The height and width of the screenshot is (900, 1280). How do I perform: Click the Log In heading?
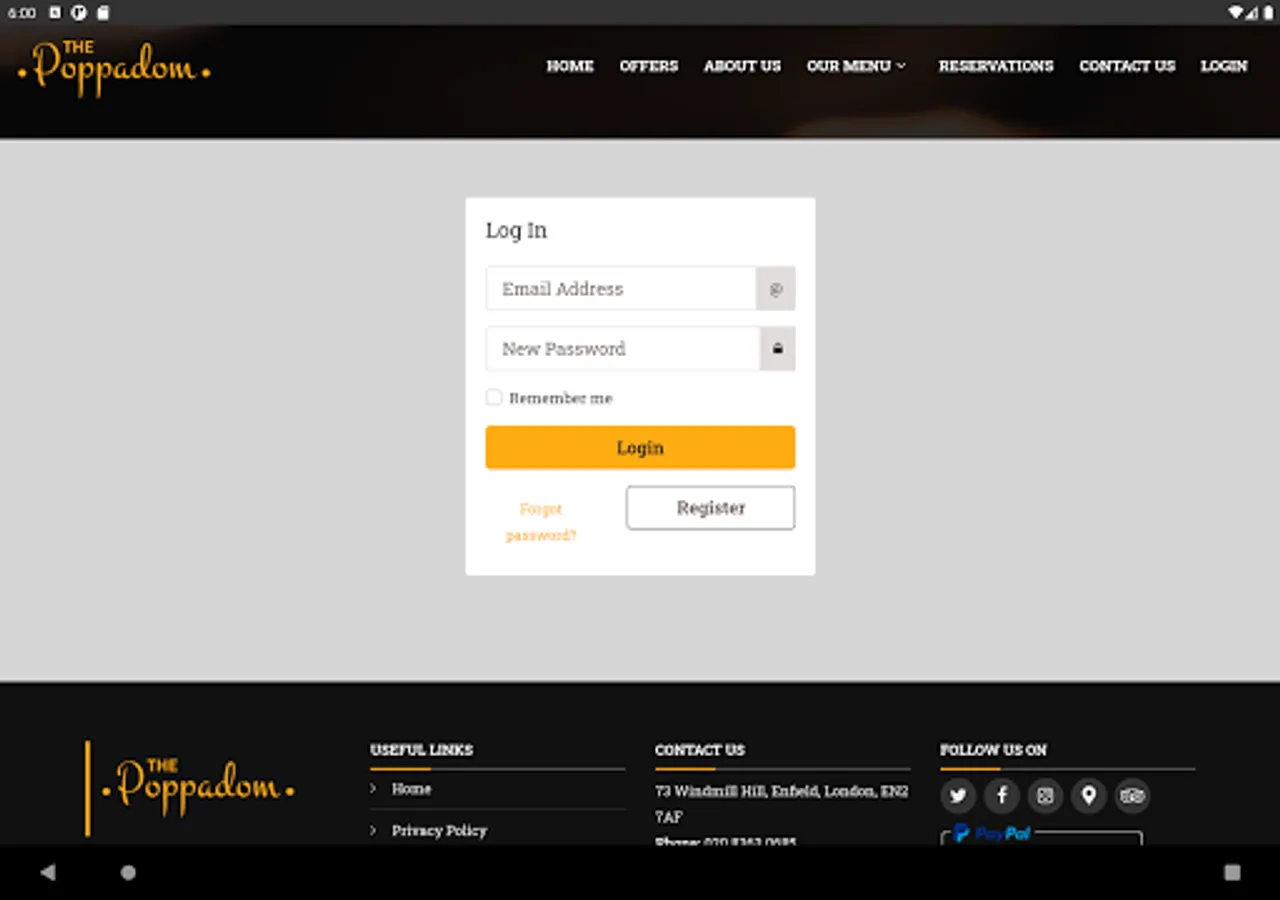pos(516,230)
